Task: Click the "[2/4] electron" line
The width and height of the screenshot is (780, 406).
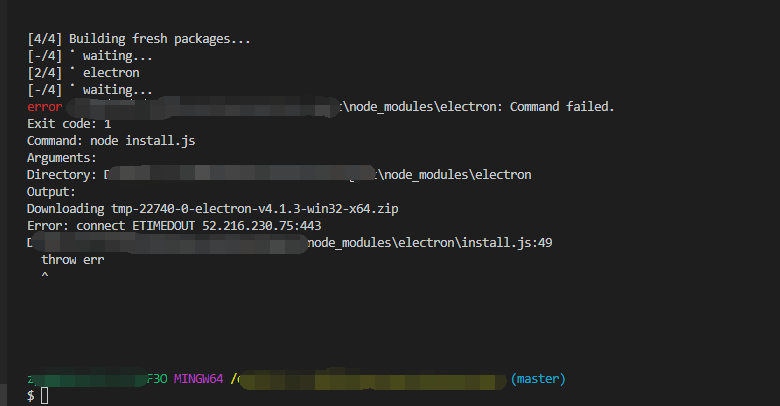Action: (x=83, y=73)
